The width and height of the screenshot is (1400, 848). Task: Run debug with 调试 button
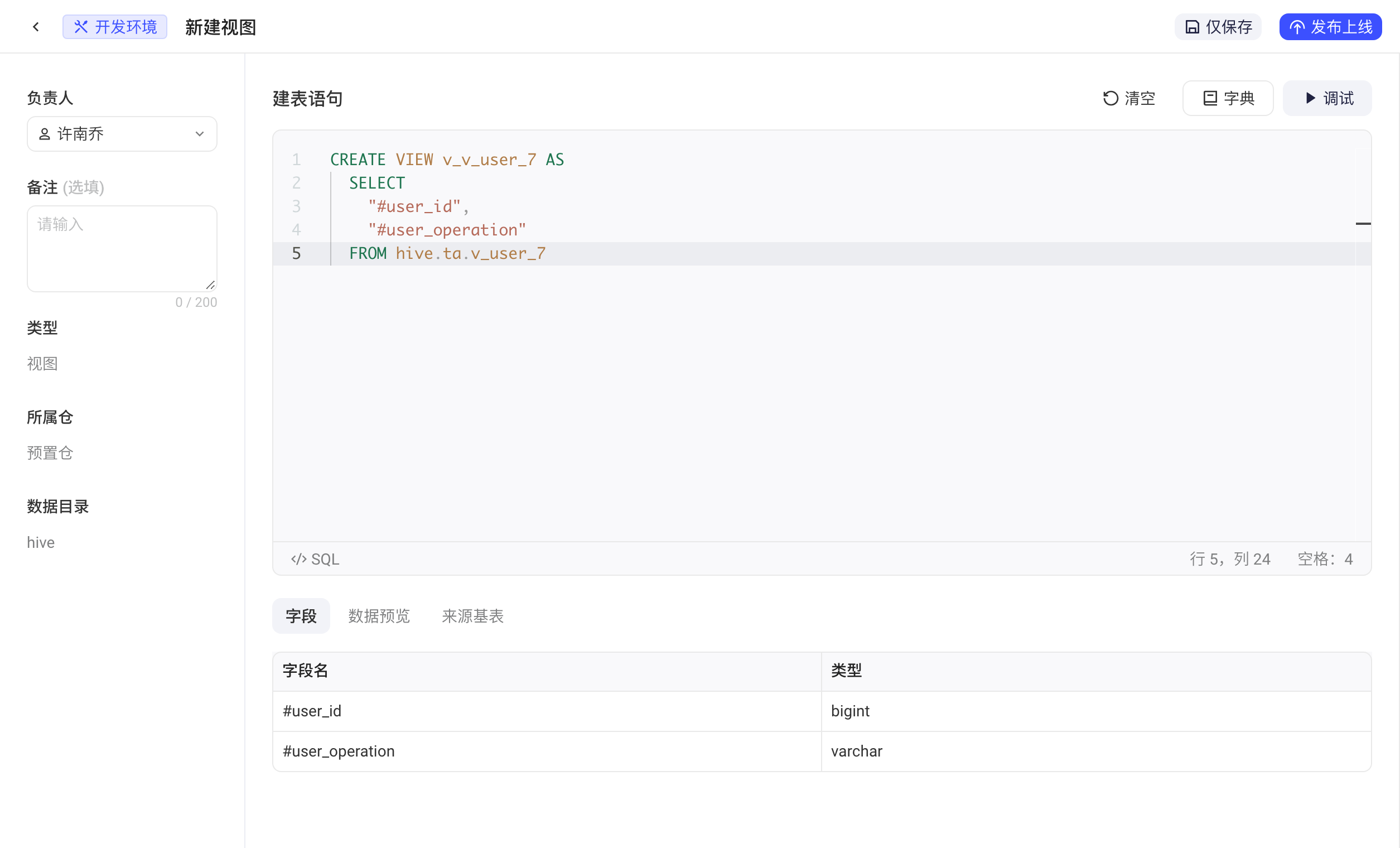[1327, 98]
